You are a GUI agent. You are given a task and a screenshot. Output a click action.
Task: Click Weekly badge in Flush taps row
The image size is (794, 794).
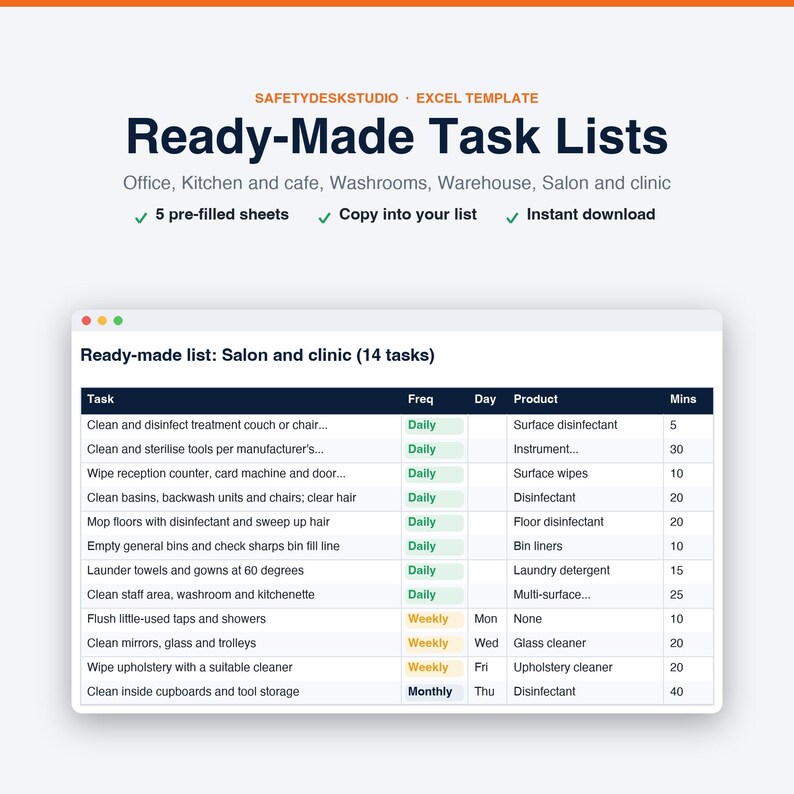(x=434, y=619)
